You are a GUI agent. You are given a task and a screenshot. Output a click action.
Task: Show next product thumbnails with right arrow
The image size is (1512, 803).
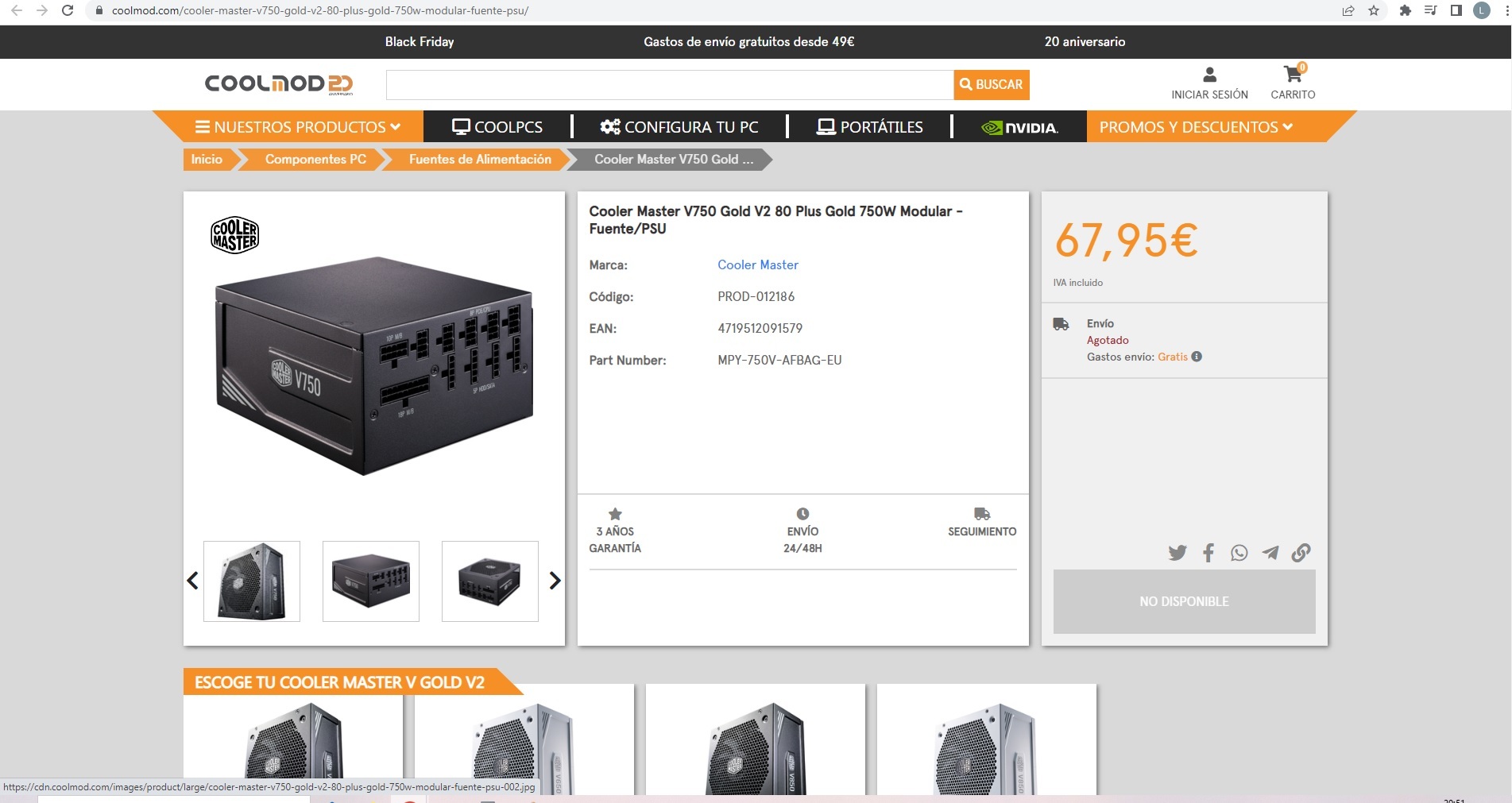[555, 581]
